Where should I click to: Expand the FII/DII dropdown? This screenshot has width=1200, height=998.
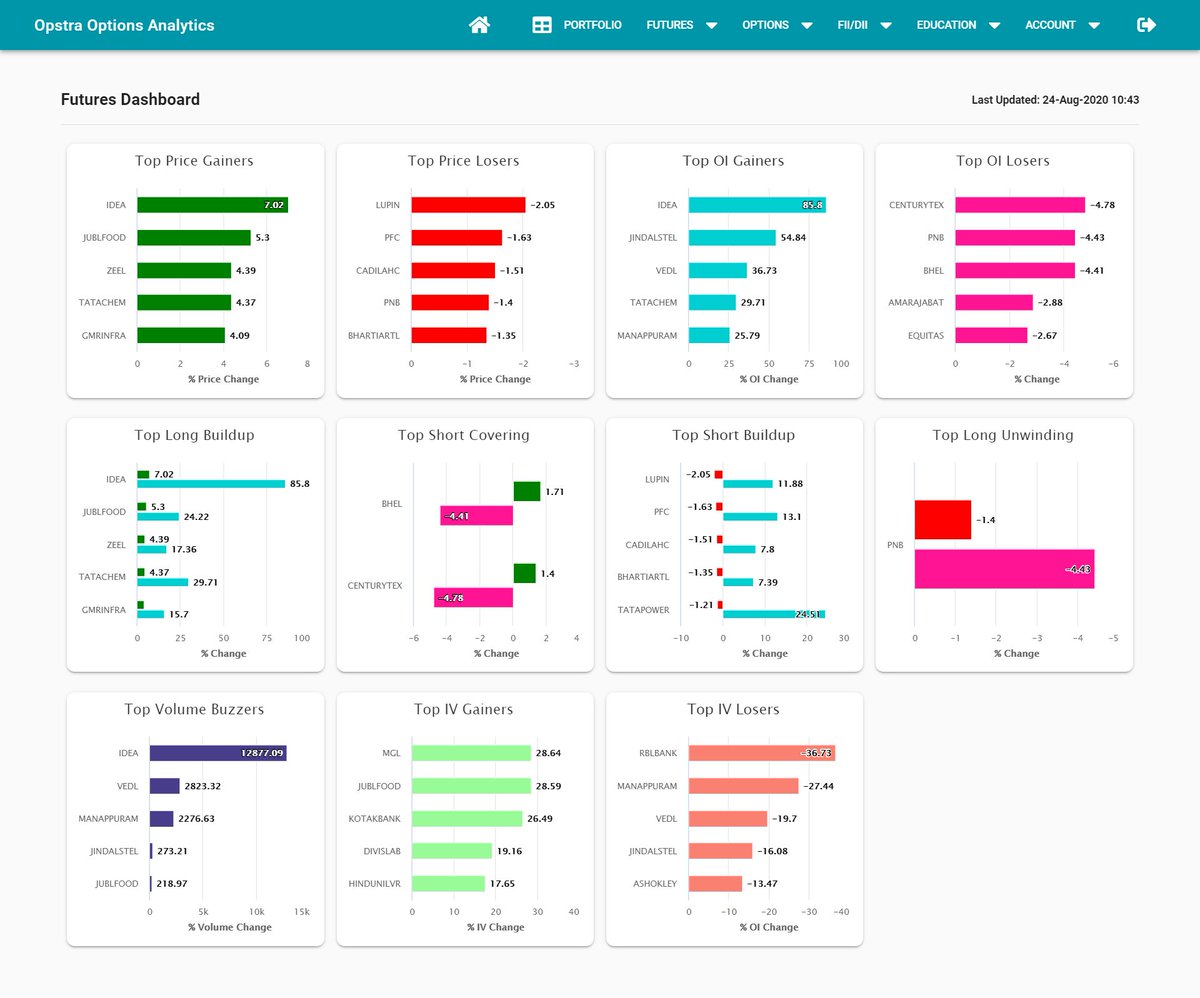[864, 25]
